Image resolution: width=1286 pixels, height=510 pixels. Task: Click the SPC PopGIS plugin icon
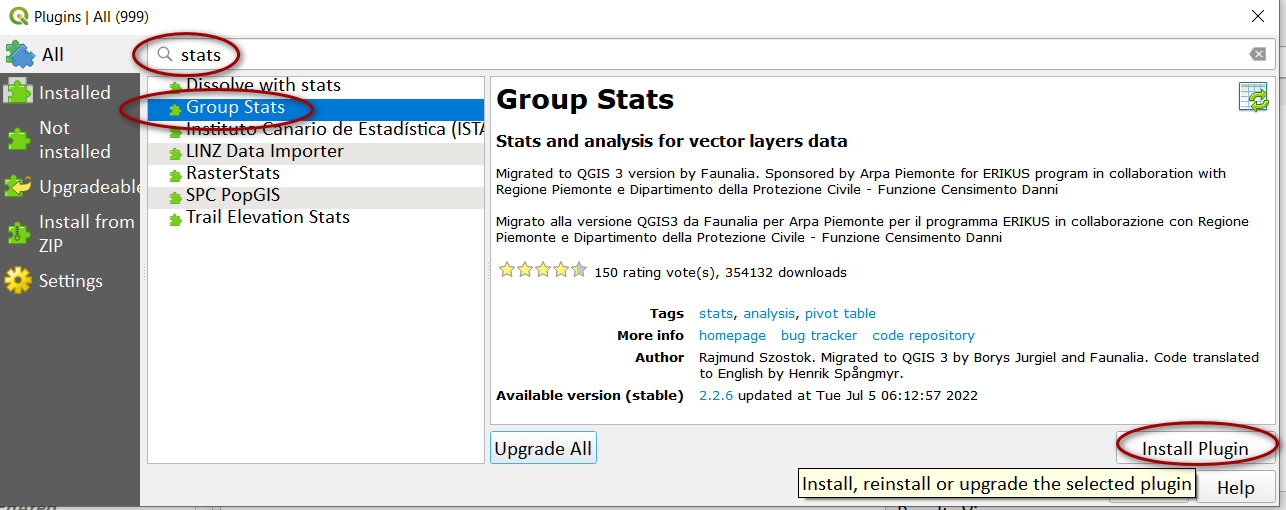[x=176, y=197]
